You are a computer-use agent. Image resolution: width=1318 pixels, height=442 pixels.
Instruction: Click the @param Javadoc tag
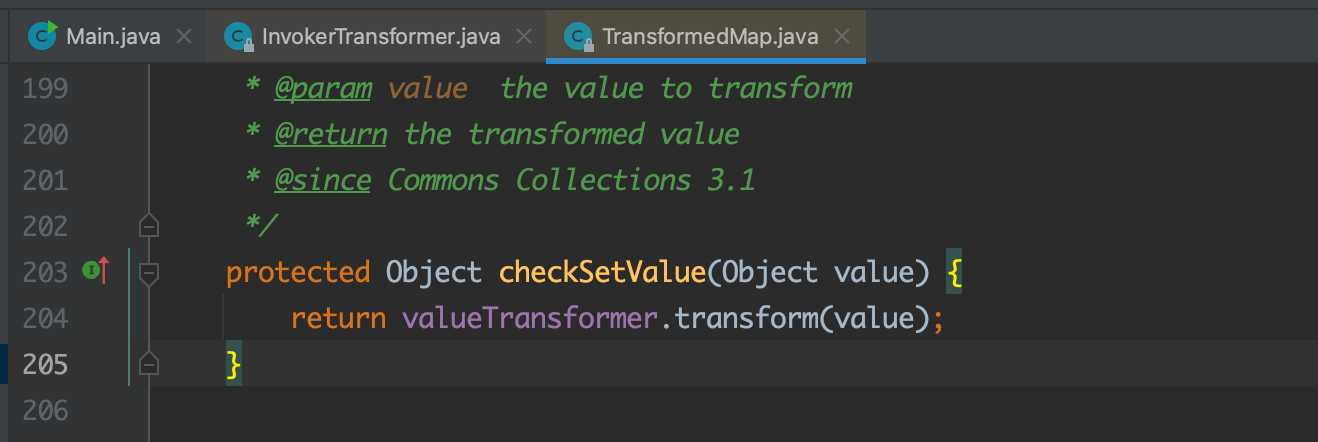(322, 88)
